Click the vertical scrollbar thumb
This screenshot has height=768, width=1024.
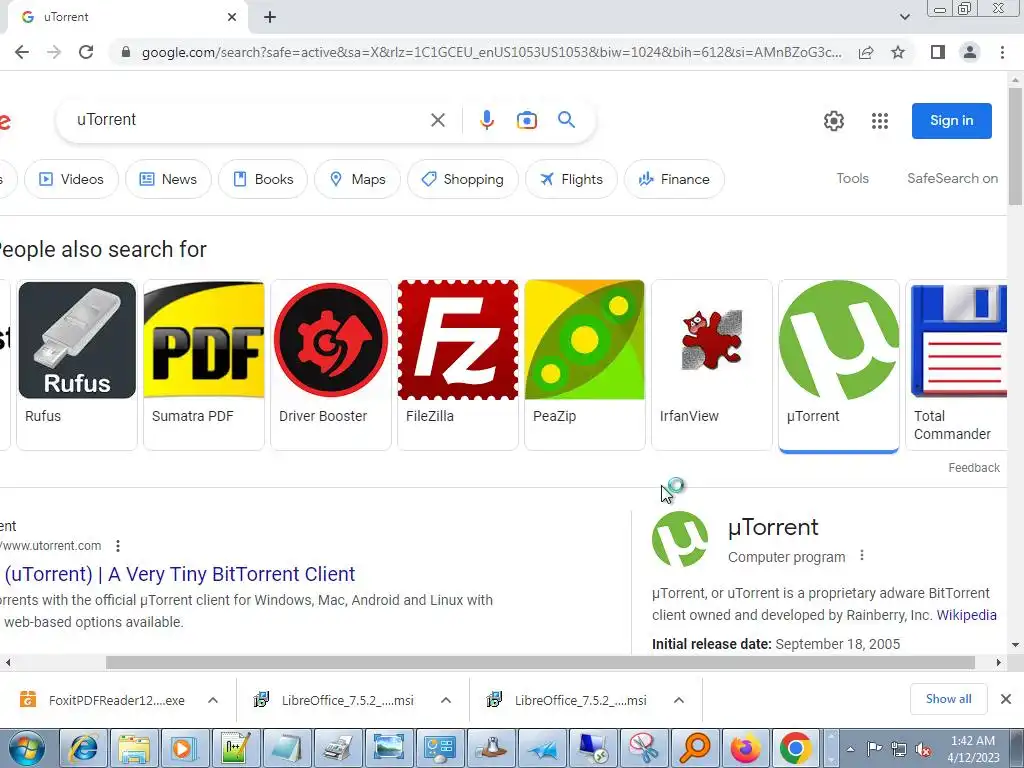(1015, 147)
